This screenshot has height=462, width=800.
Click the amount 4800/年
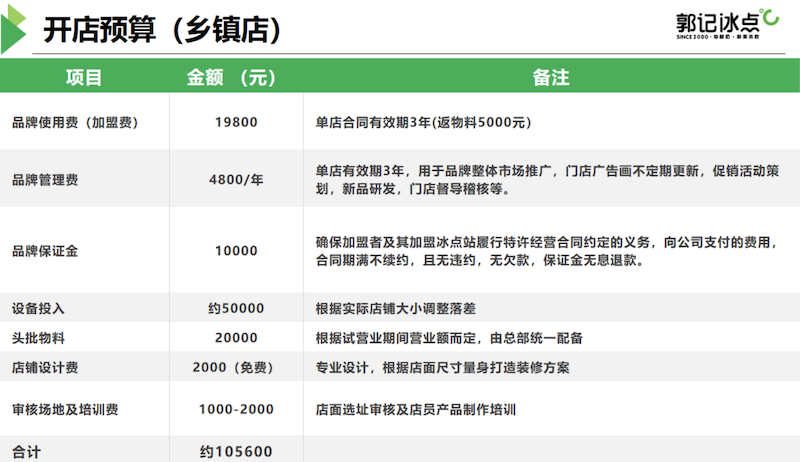click(x=236, y=179)
